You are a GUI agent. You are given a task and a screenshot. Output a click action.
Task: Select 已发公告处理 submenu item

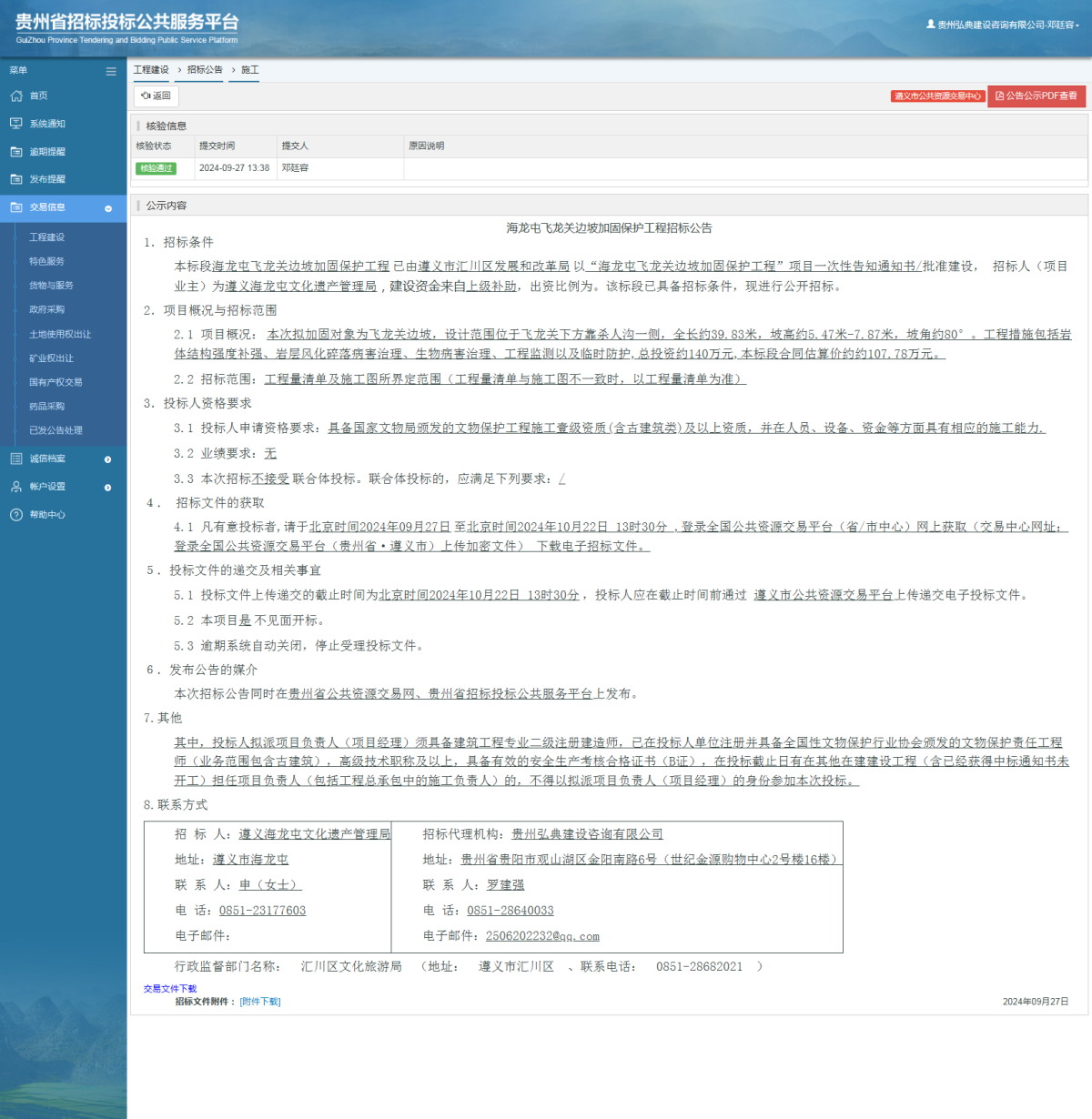(56, 430)
